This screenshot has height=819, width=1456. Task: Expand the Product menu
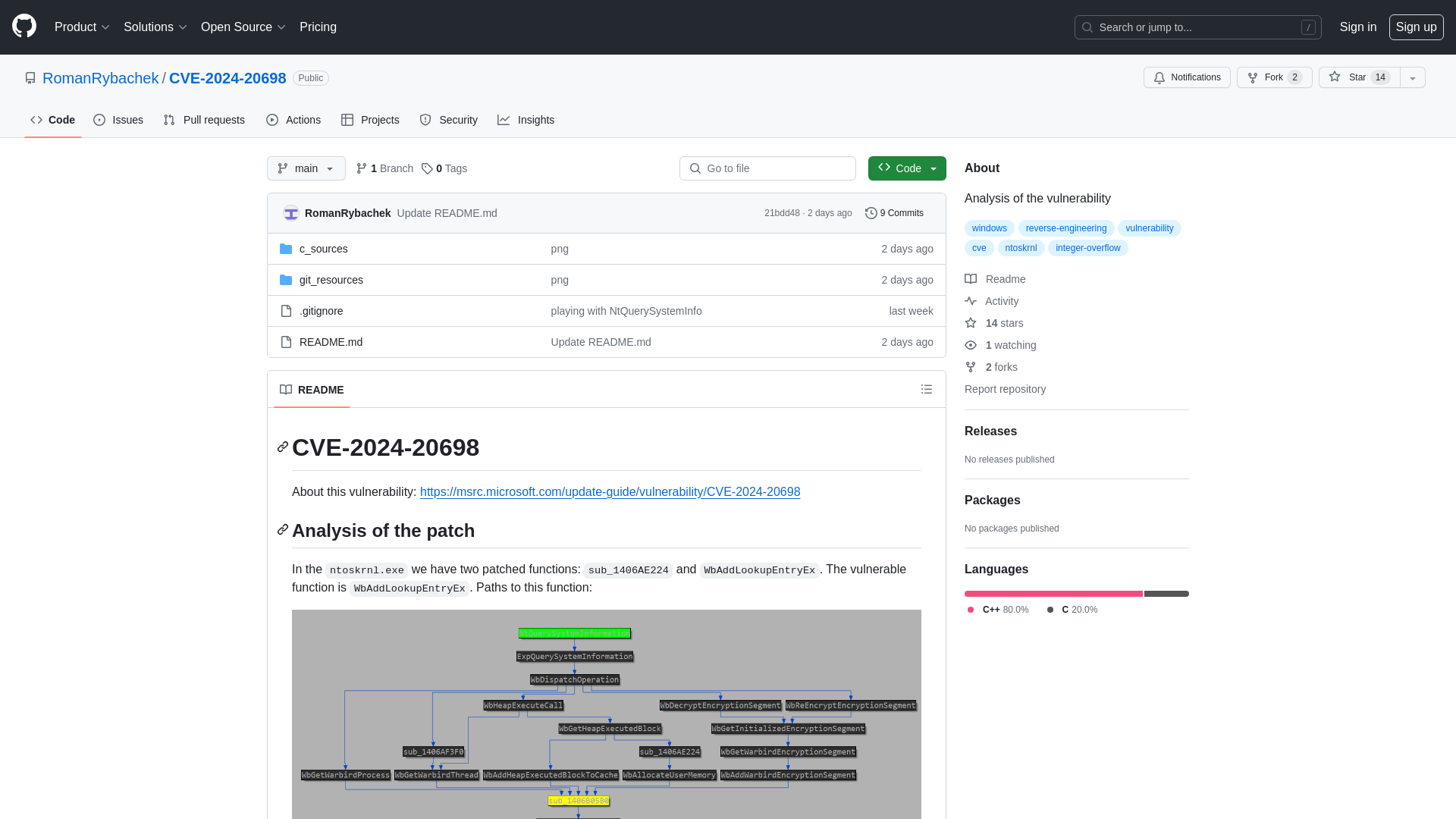(x=82, y=27)
